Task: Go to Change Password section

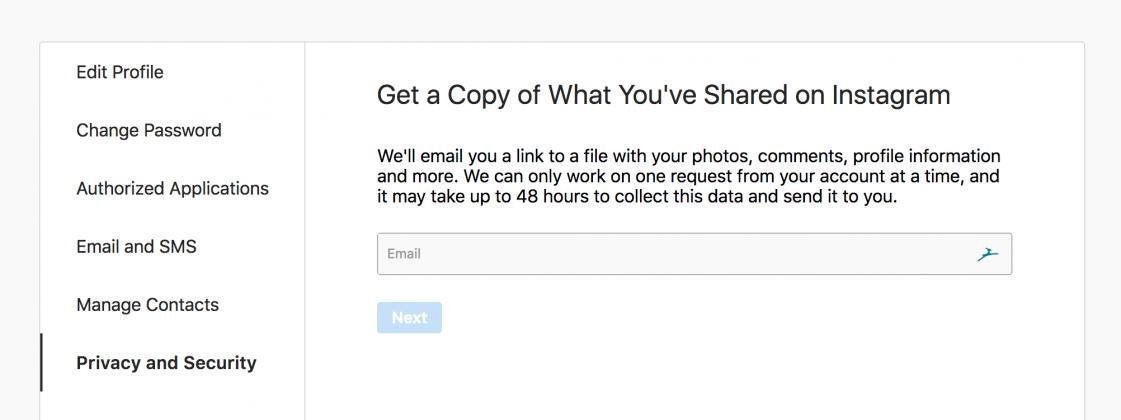Action: 149,130
